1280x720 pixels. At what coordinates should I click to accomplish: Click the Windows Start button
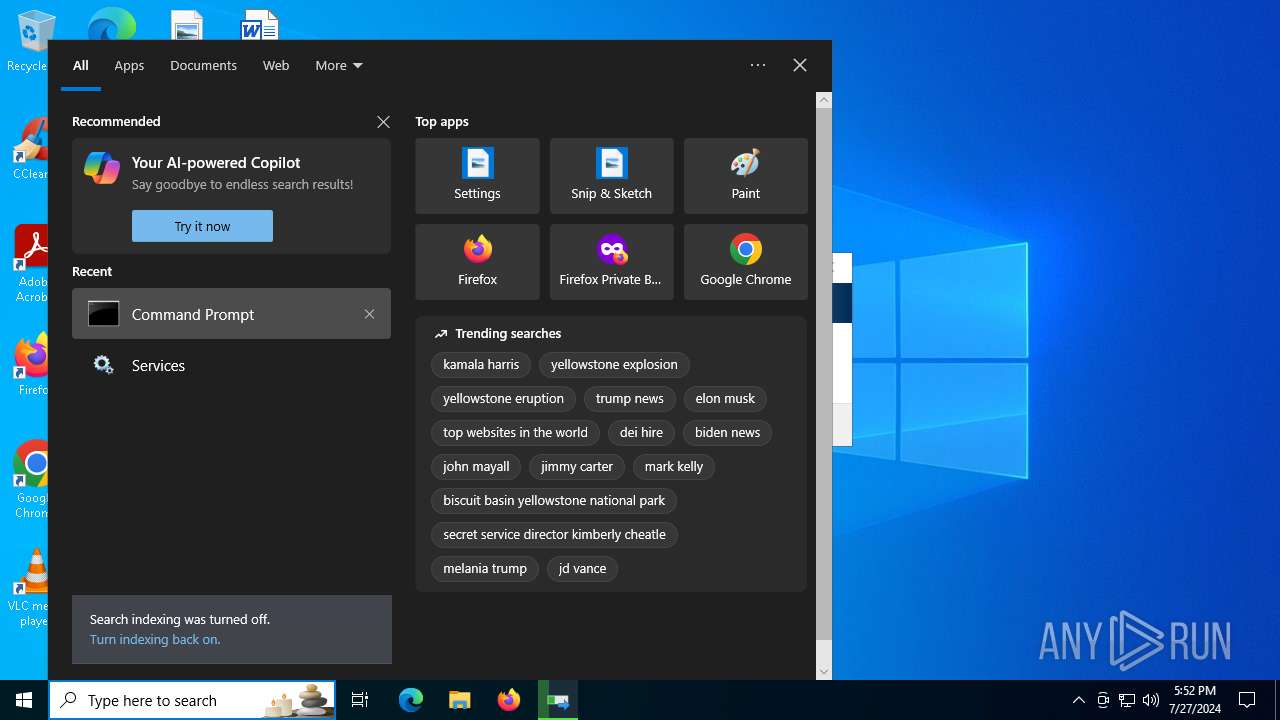coord(24,700)
